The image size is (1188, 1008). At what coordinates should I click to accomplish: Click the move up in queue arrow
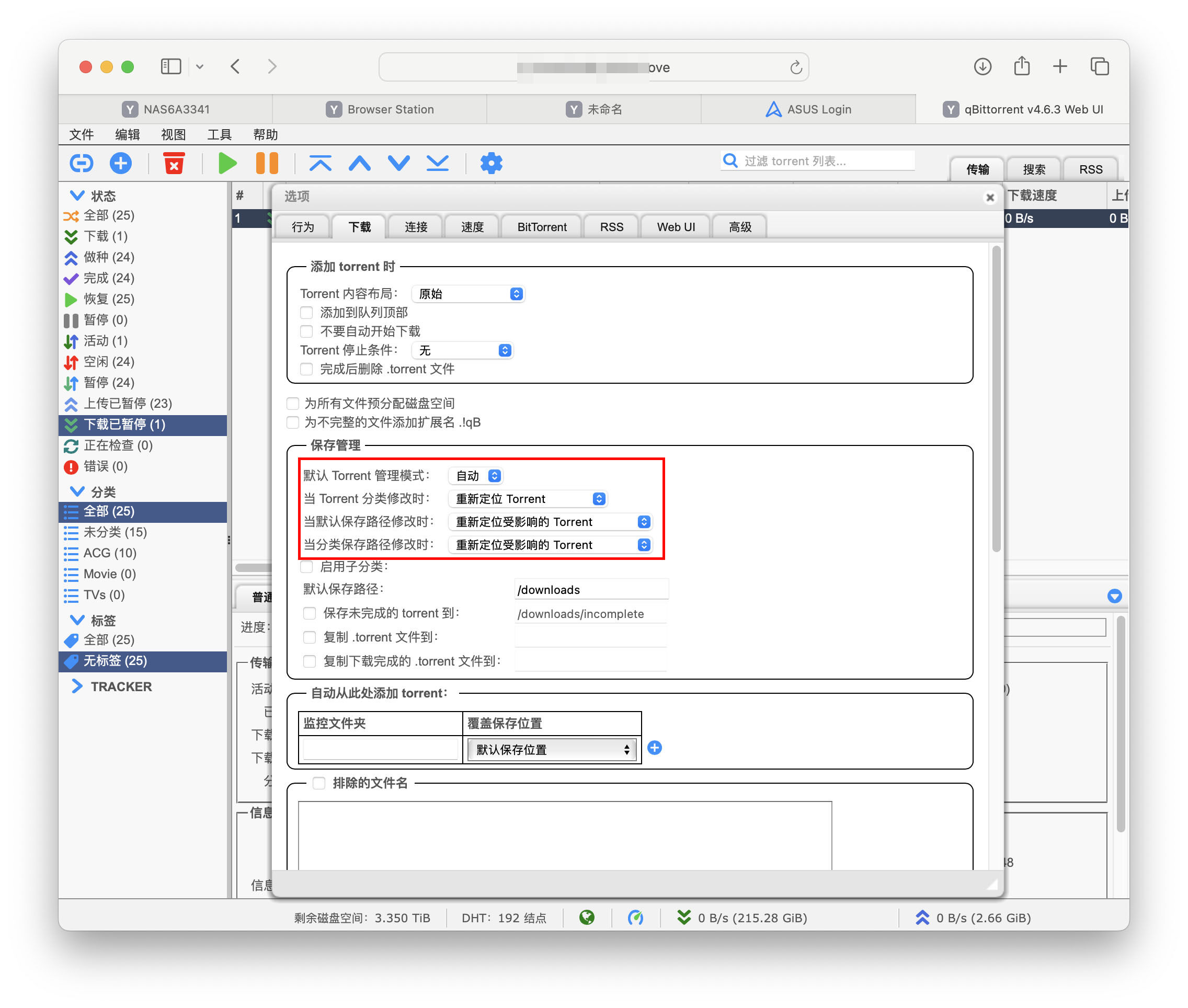[x=359, y=164]
